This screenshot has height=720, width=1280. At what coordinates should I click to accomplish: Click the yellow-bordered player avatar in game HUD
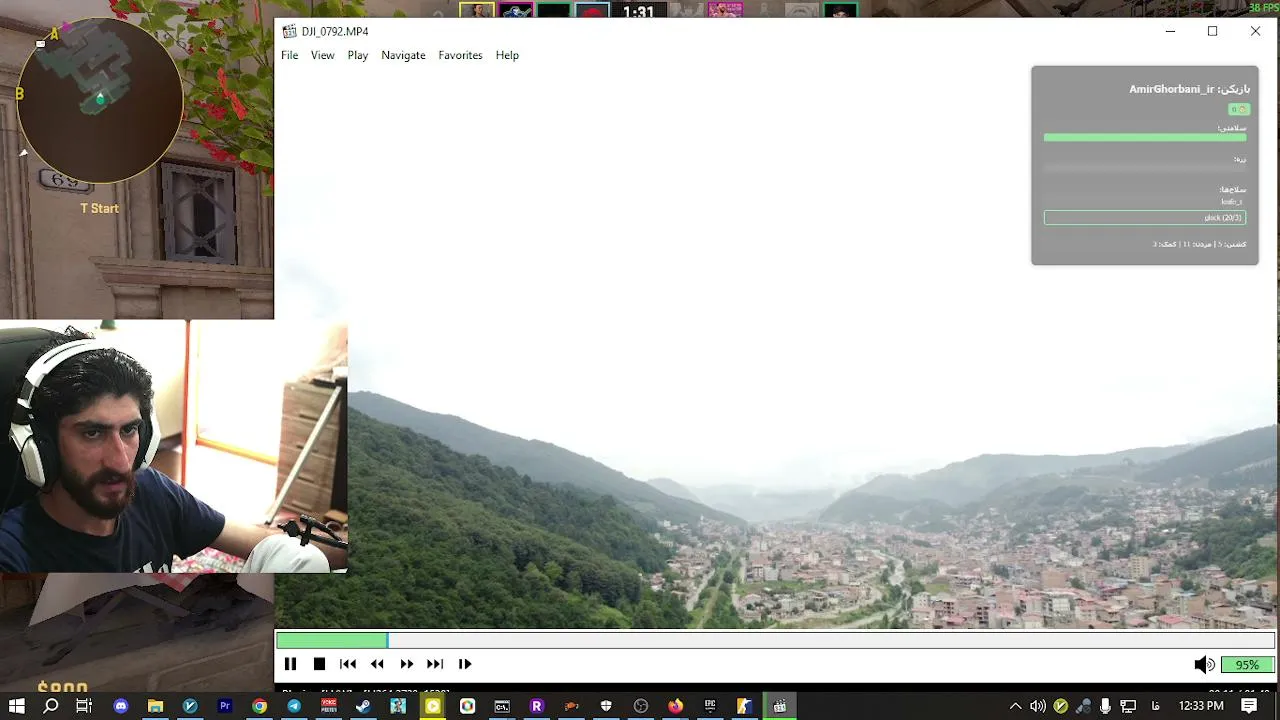pos(477,11)
